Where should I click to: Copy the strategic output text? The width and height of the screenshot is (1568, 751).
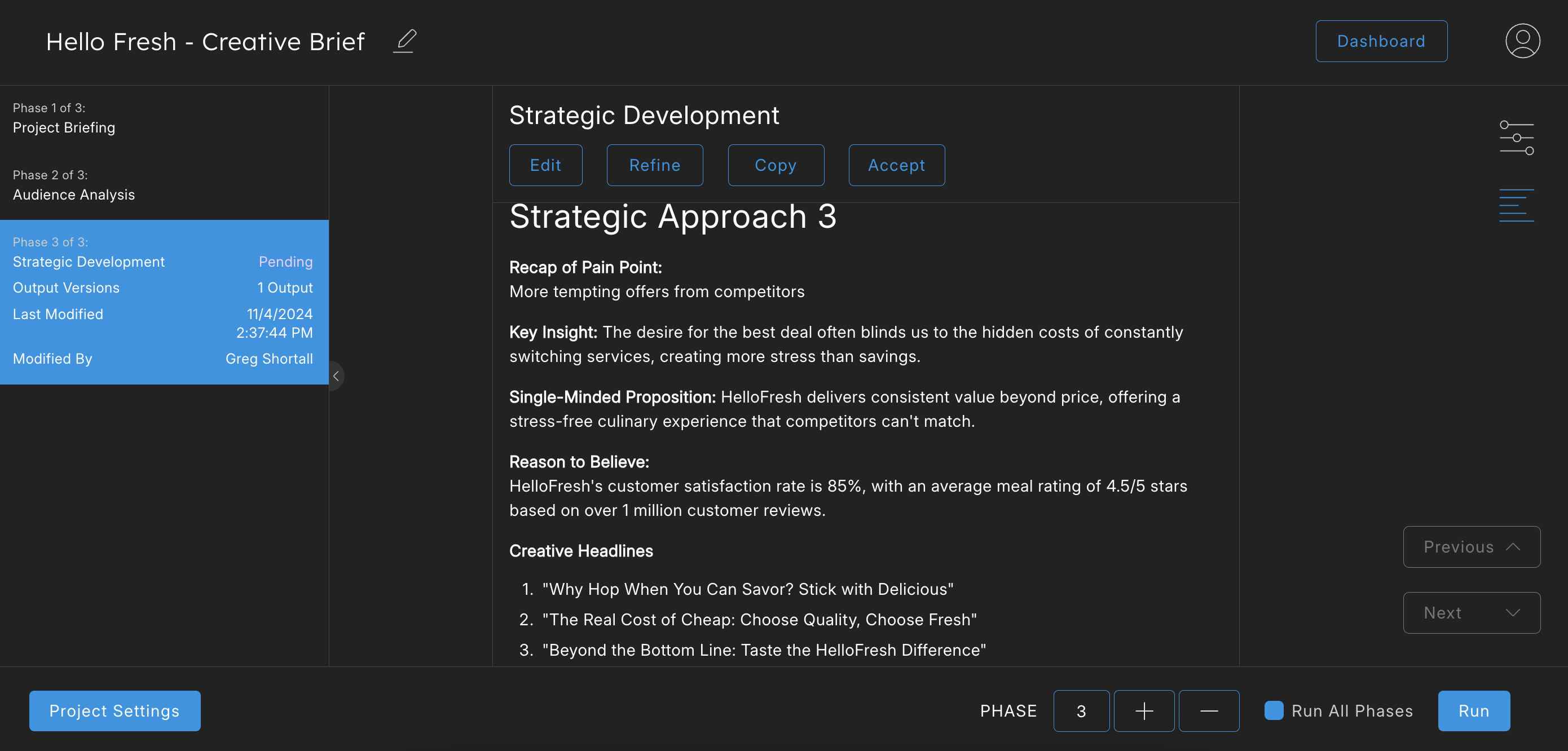[x=775, y=165]
